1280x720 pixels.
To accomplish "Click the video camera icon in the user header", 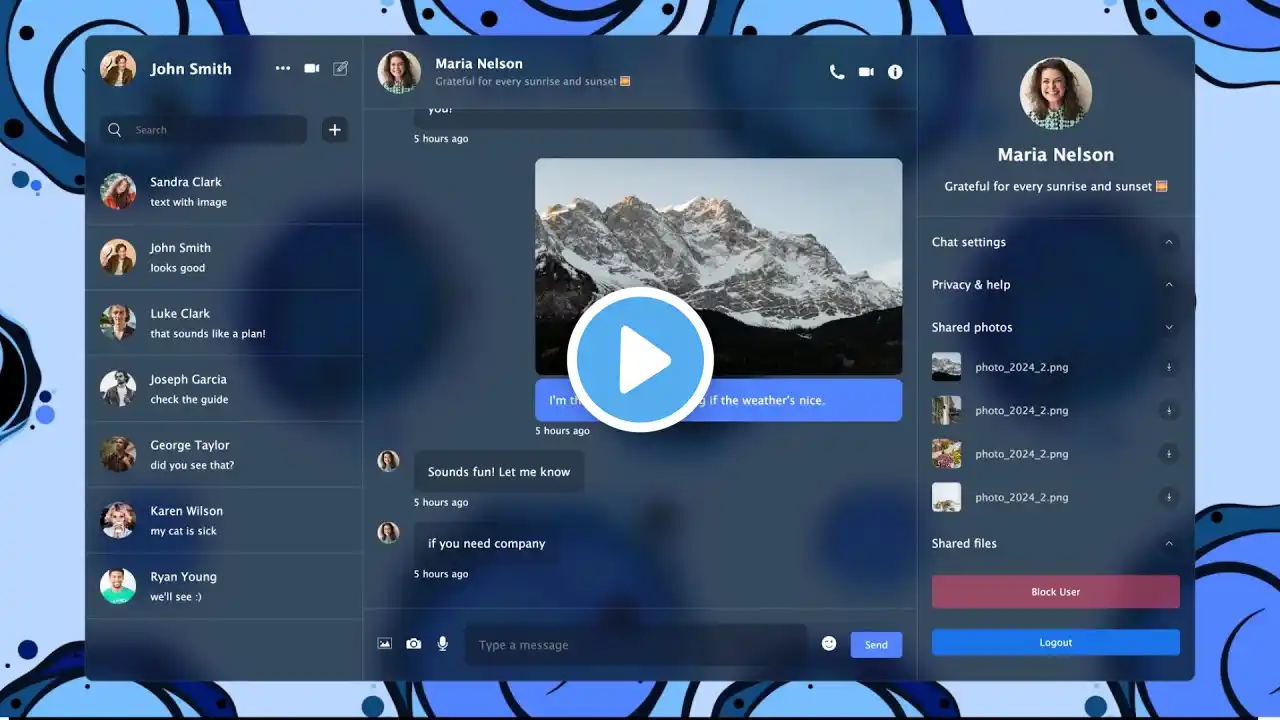I will (x=312, y=68).
